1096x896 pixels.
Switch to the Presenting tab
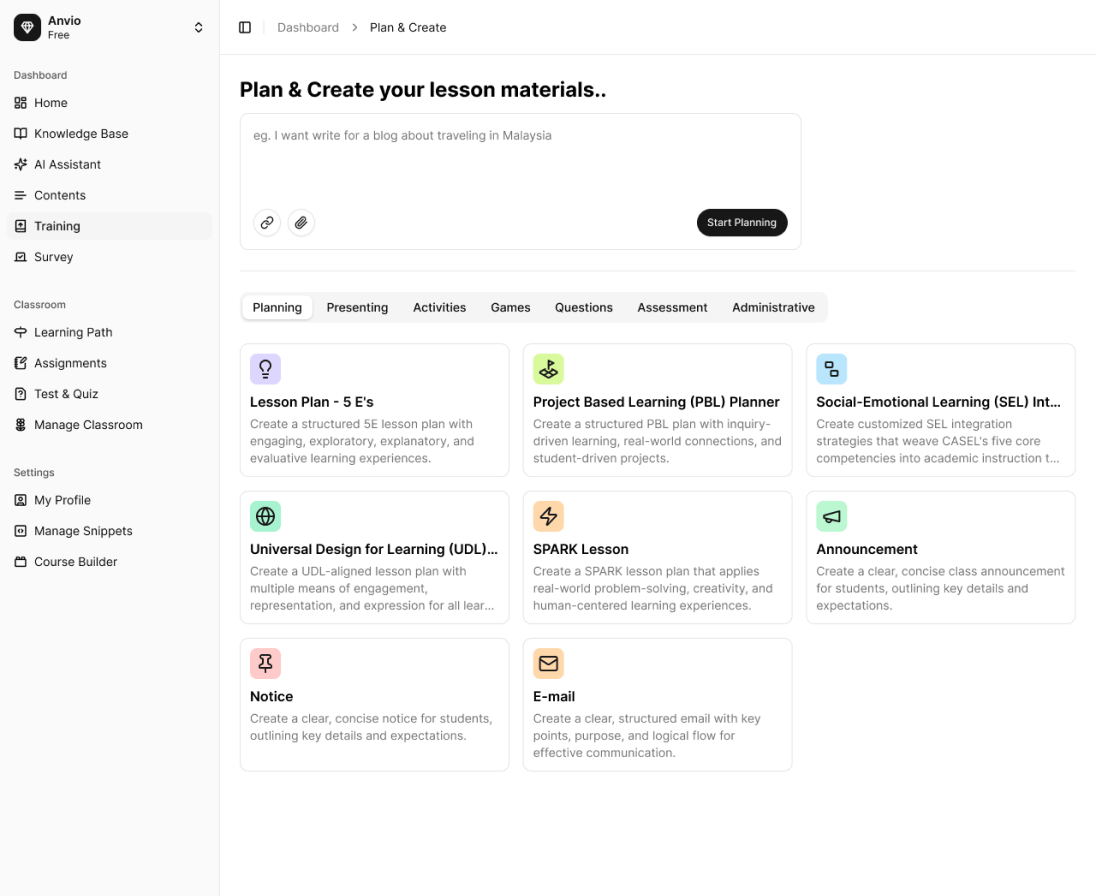(x=357, y=307)
